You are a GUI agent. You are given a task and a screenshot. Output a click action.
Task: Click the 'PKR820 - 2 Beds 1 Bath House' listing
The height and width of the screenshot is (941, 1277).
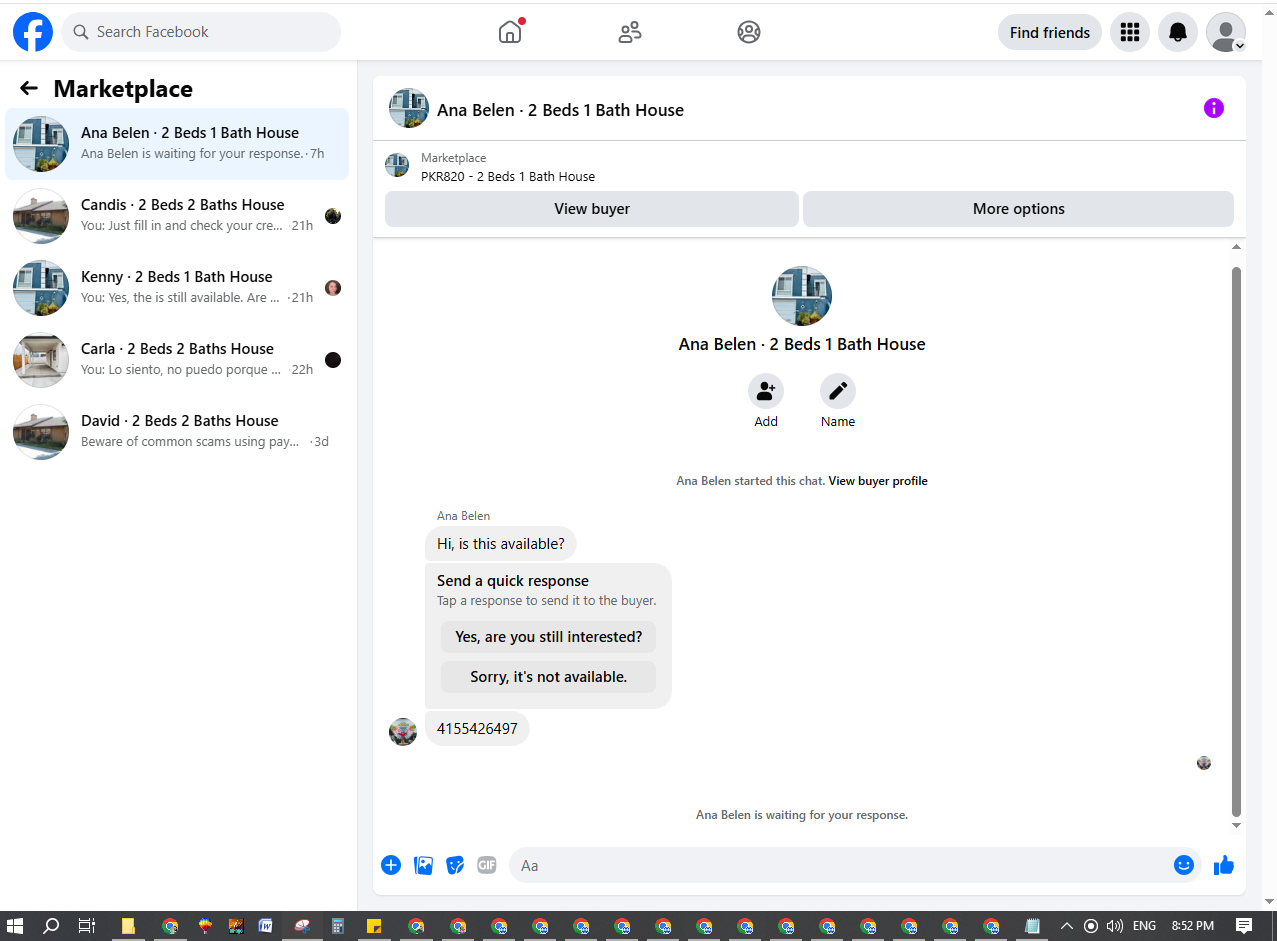click(508, 176)
